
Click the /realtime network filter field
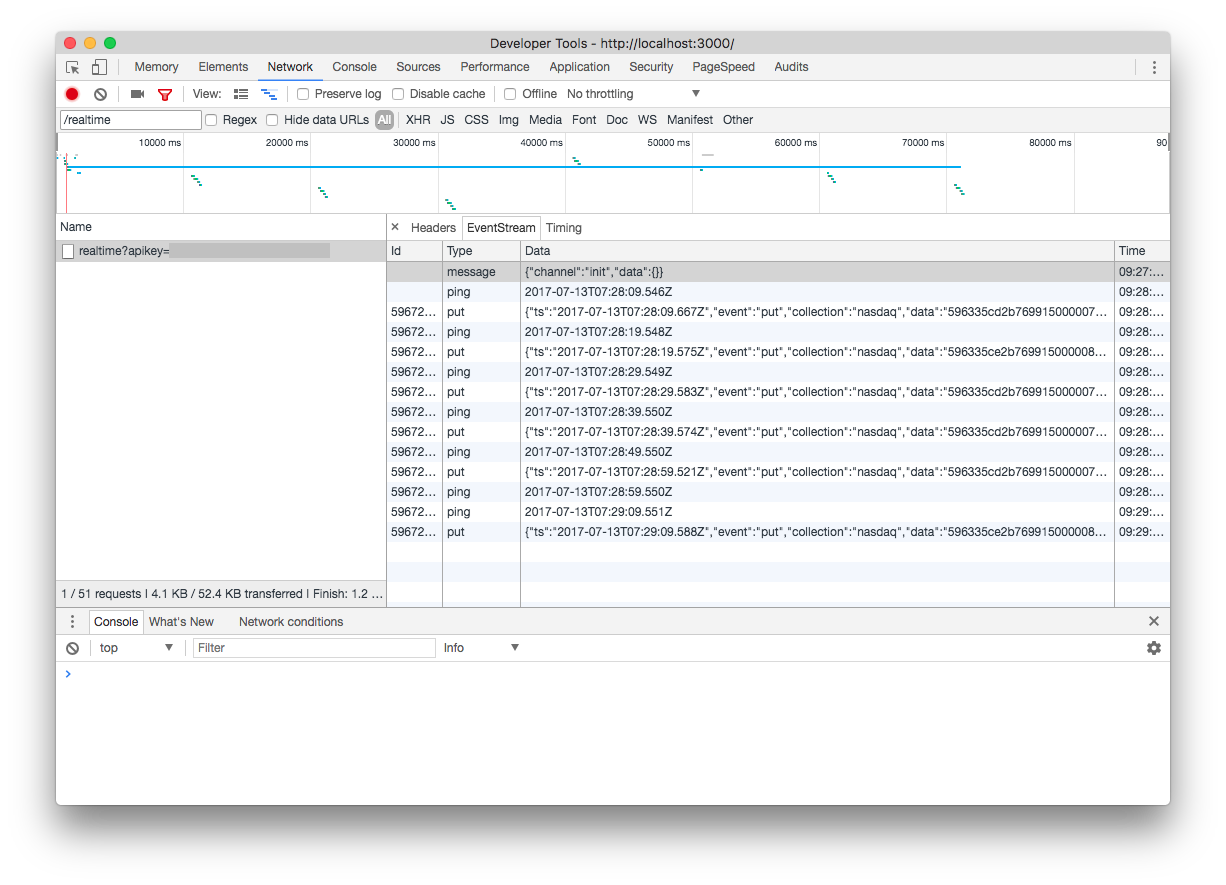130,120
